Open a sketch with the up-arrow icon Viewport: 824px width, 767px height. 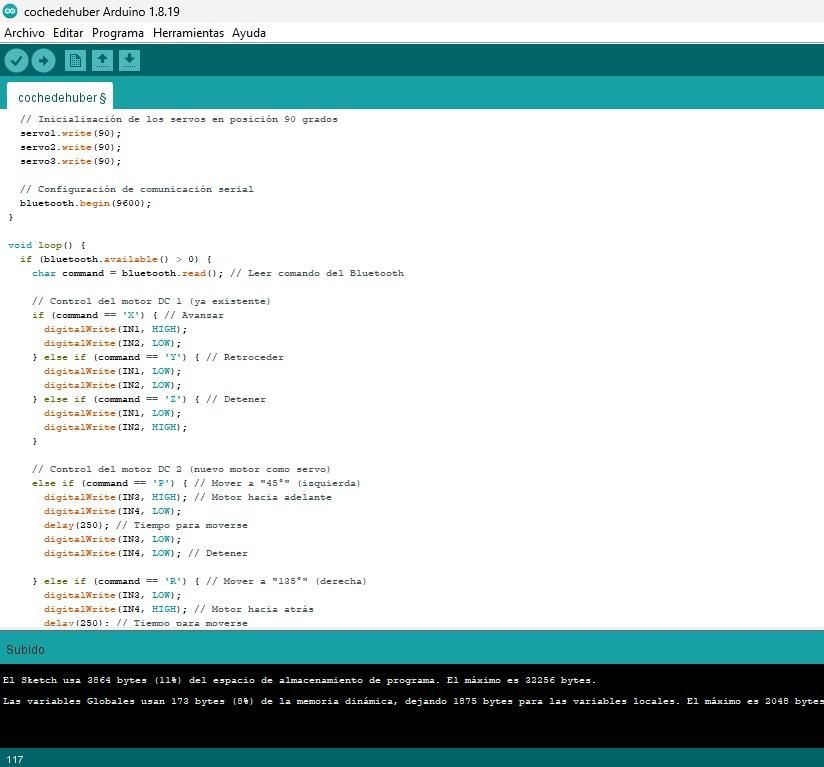102,60
